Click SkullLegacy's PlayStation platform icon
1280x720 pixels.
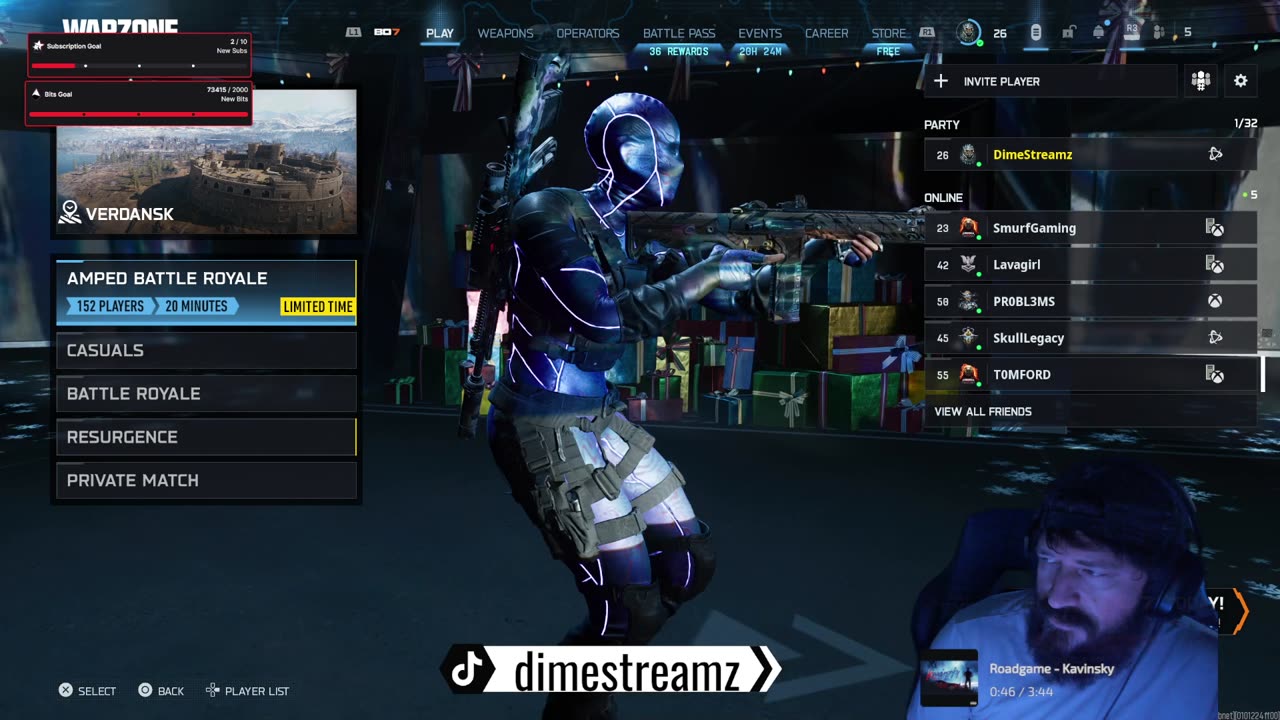pos(1215,338)
